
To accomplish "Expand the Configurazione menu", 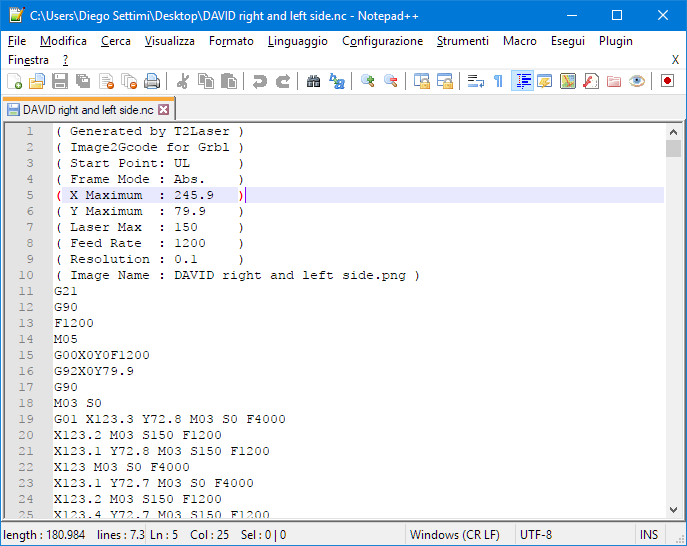I will point(382,41).
